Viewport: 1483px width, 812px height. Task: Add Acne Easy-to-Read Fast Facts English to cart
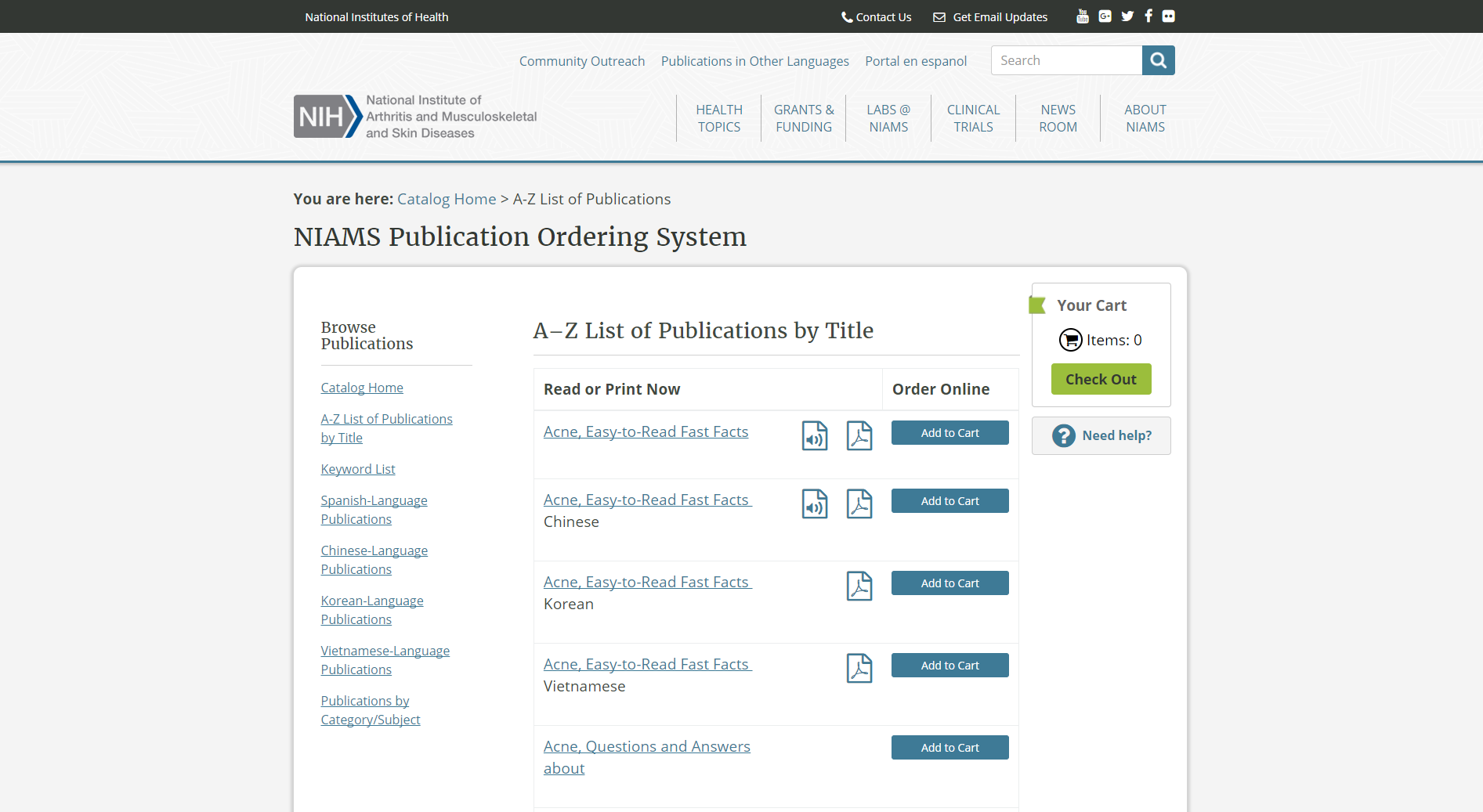[x=949, y=433]
